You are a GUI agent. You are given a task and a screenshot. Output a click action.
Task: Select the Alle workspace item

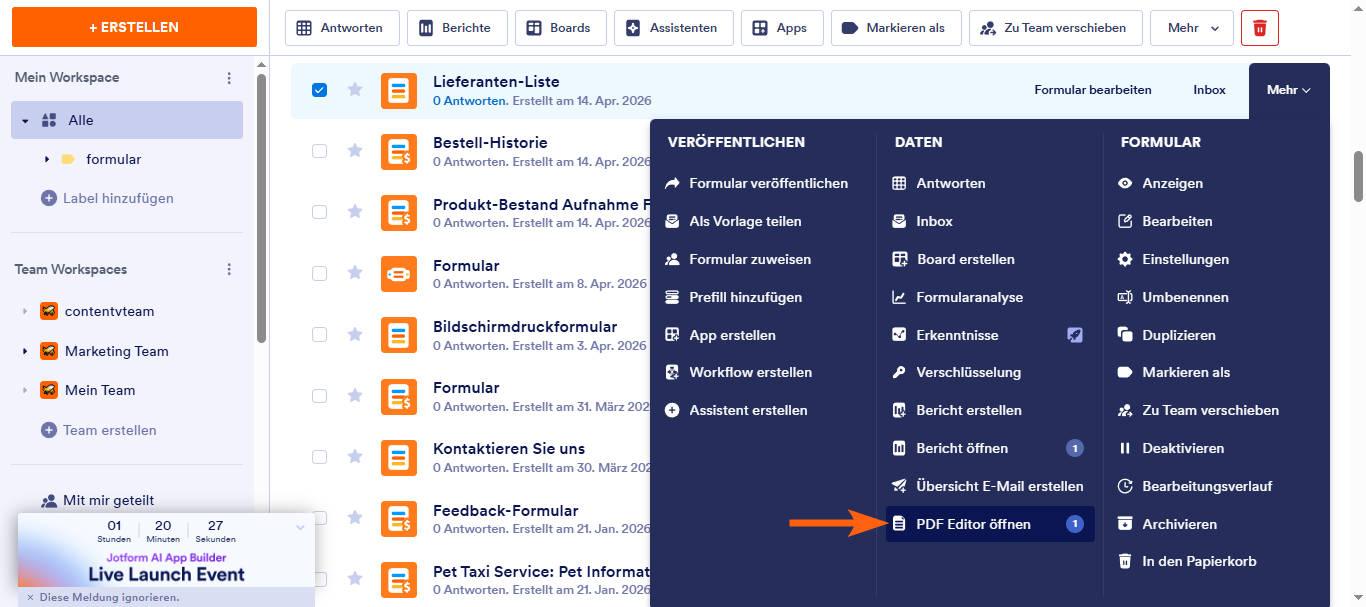[x=127, y=120]
